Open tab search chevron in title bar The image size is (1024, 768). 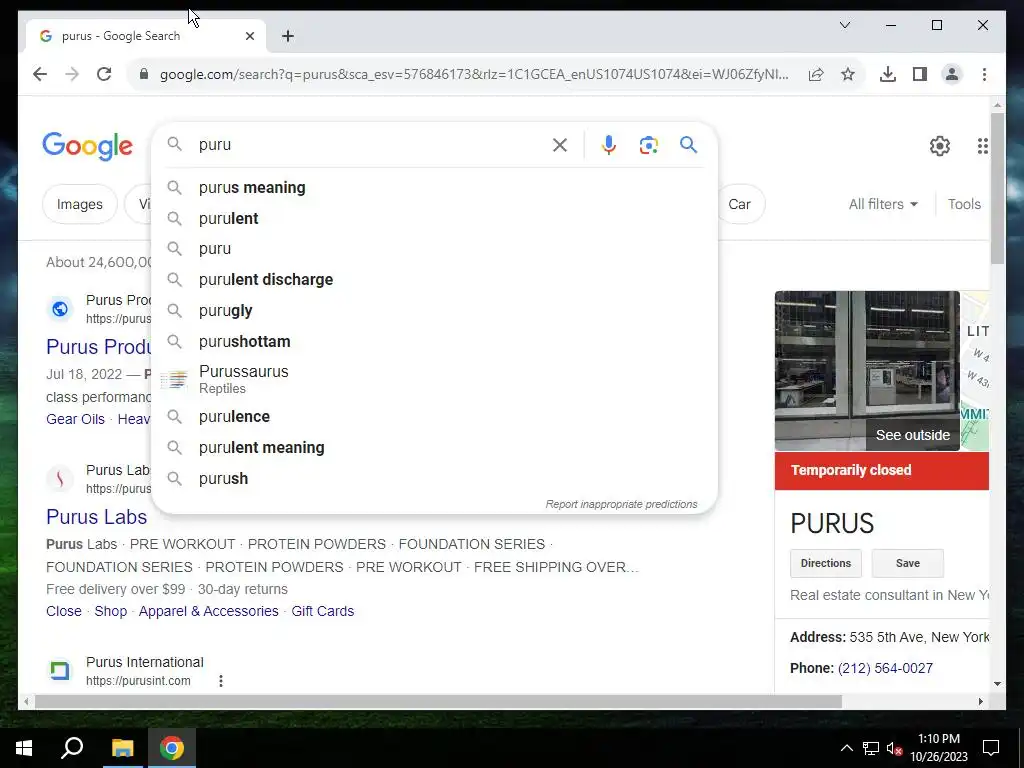(x=844, y=25)
